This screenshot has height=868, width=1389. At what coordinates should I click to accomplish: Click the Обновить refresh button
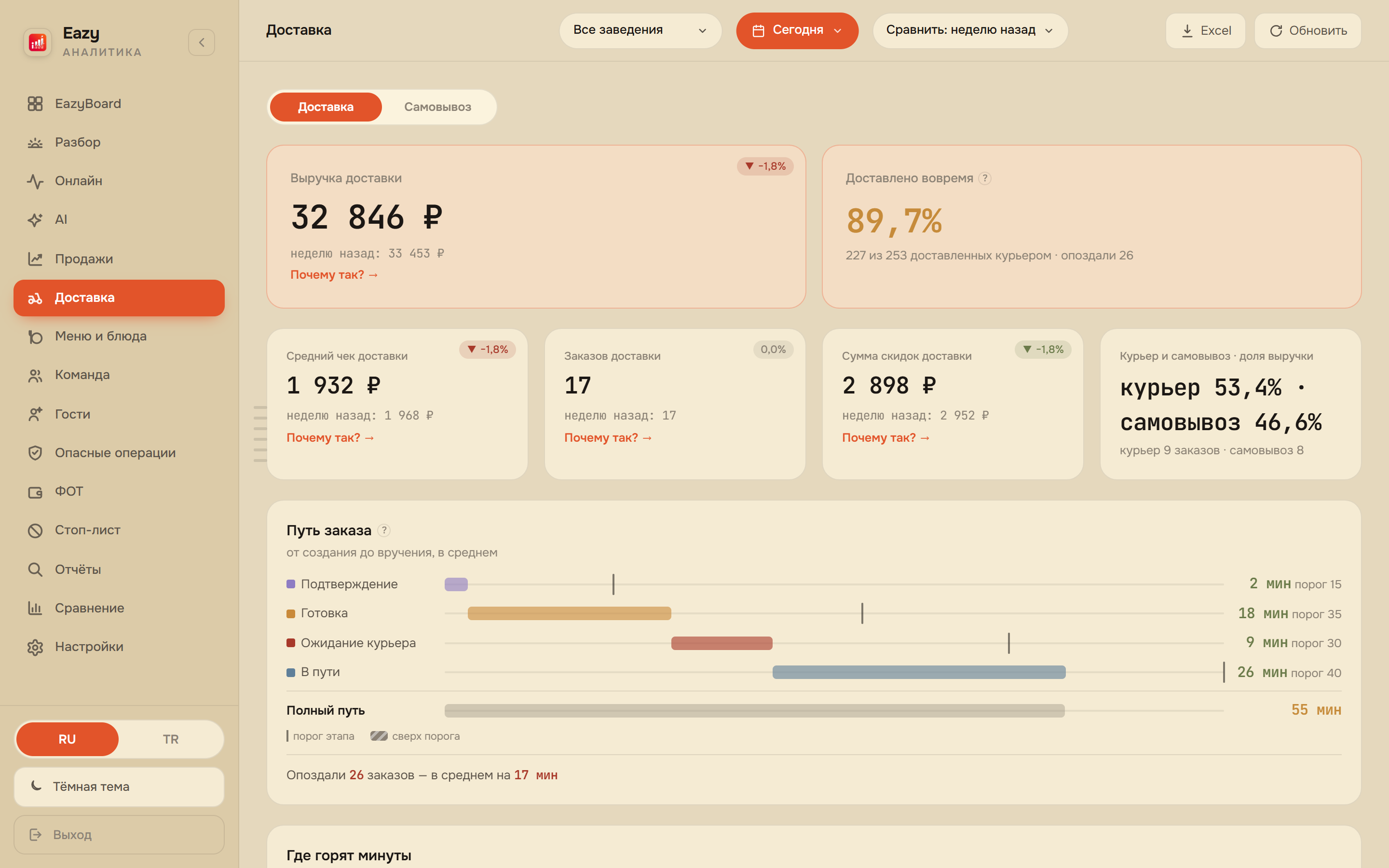[x=1307, y=30]
